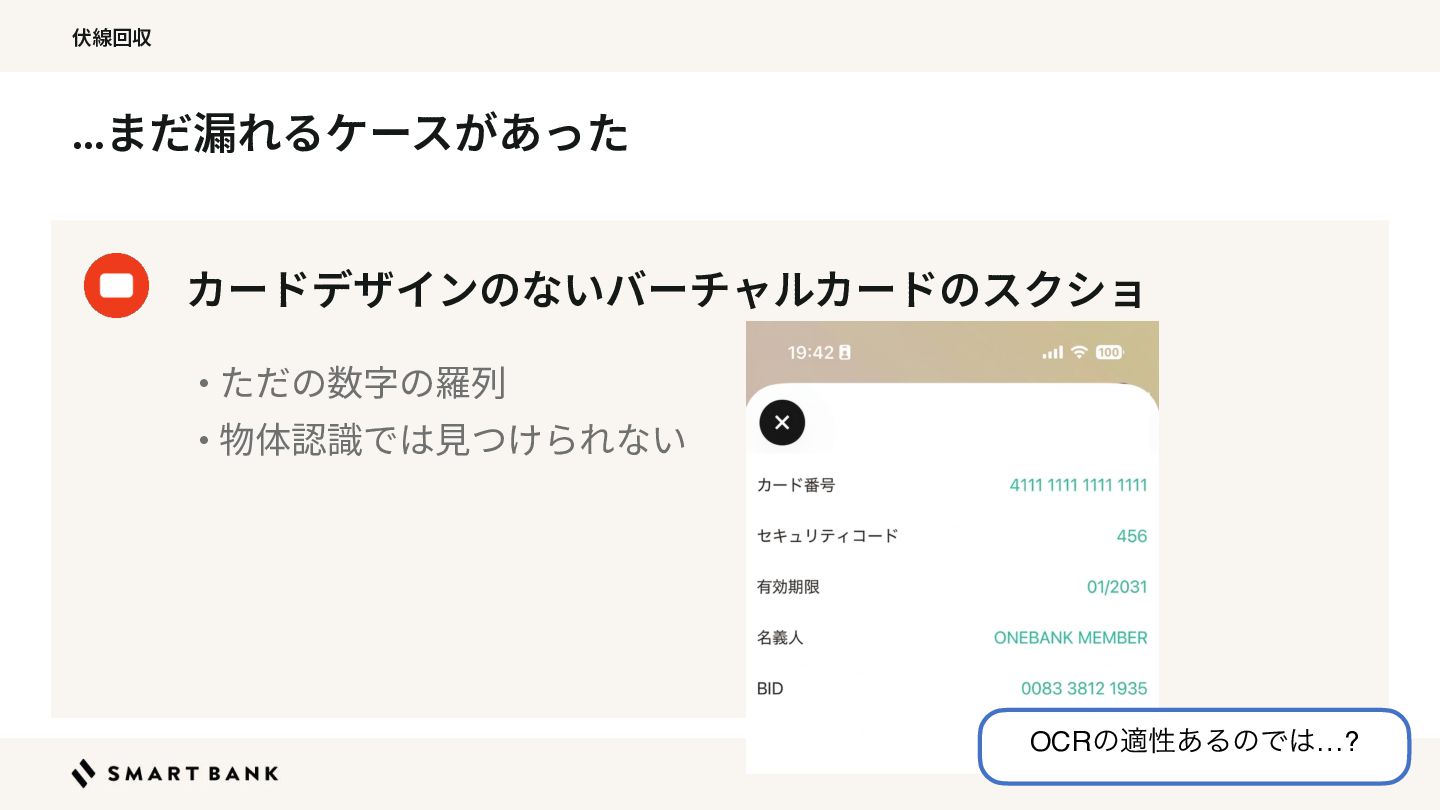Click the カード番号 label
Image resolution: width=1440 pixels, height=810 pixels.
(796, 485)
